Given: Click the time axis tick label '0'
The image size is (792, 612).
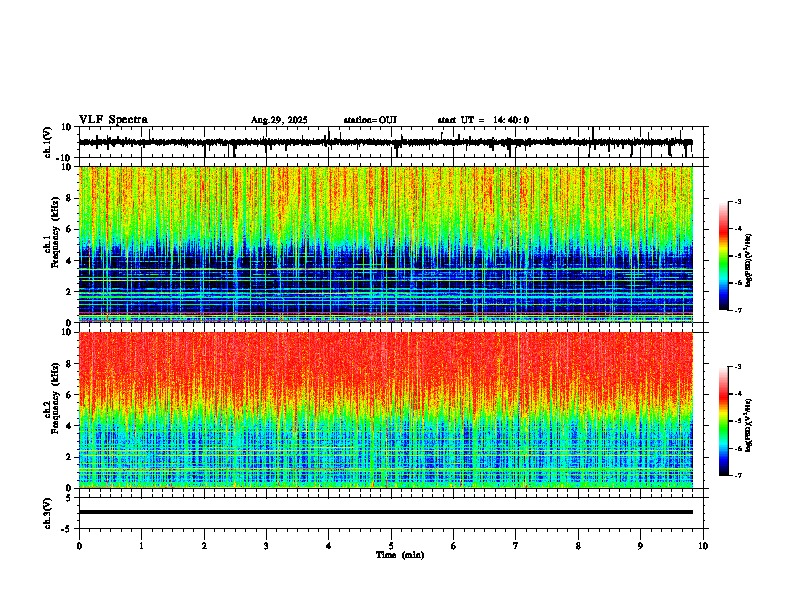Looking at the screenshot, I should point(79,546).
